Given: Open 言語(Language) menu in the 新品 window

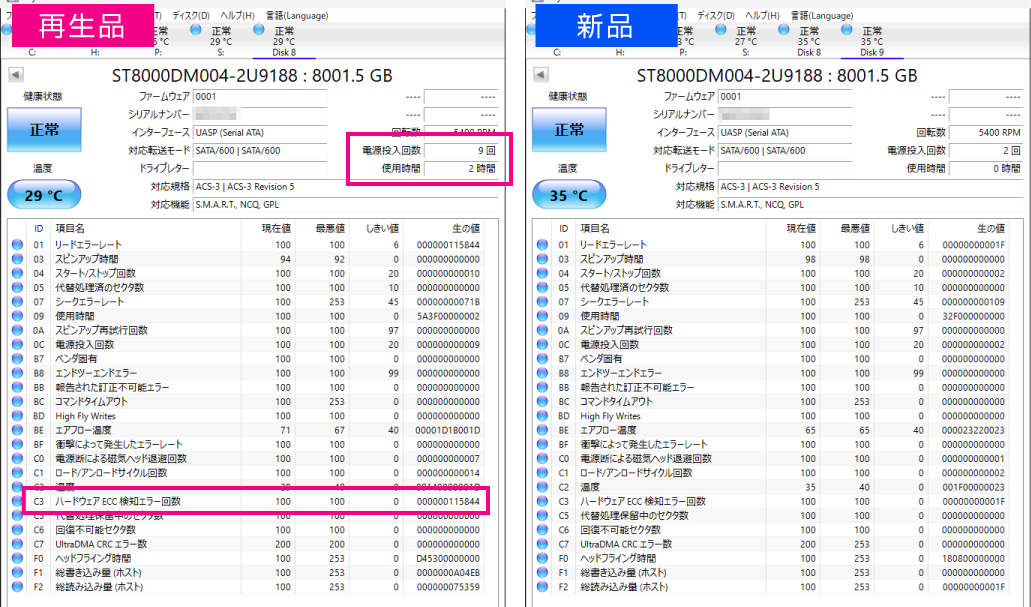Looking at the screenshot, I should pos(822,15).
